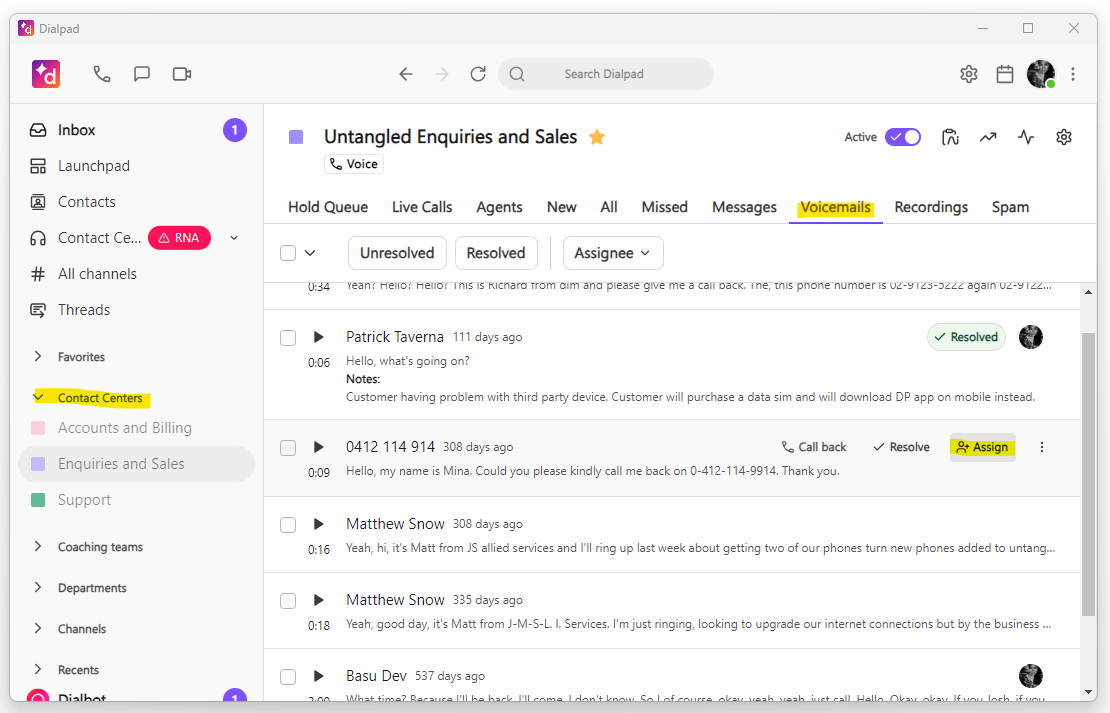1110x713 pixels.
Task: Open the Missed tab
Action: click(x=665, y=207)
